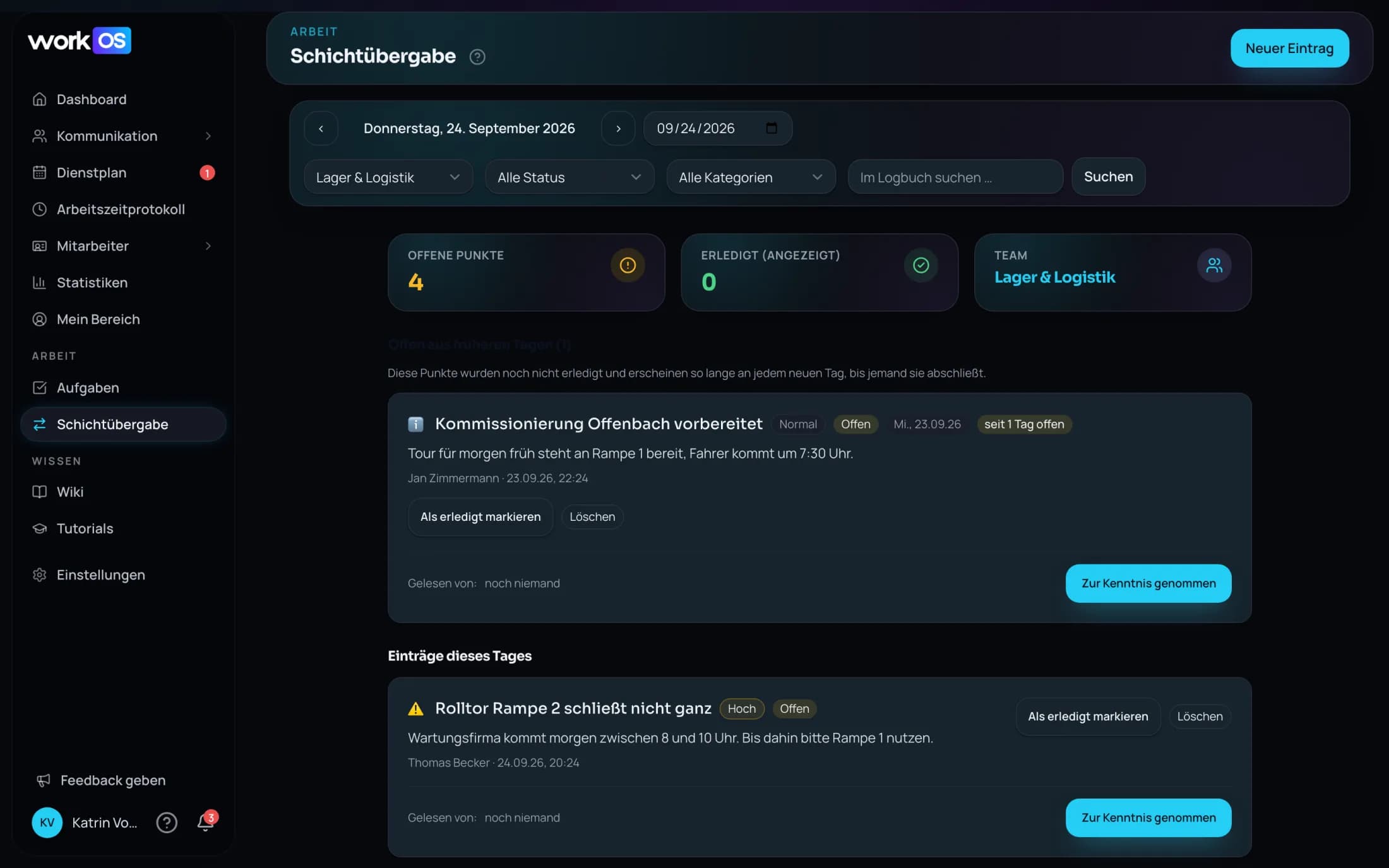Viewport: 1389px width, 868px height.
Task: Open the Alle Status dropdown
Action: tap(569, 177)
